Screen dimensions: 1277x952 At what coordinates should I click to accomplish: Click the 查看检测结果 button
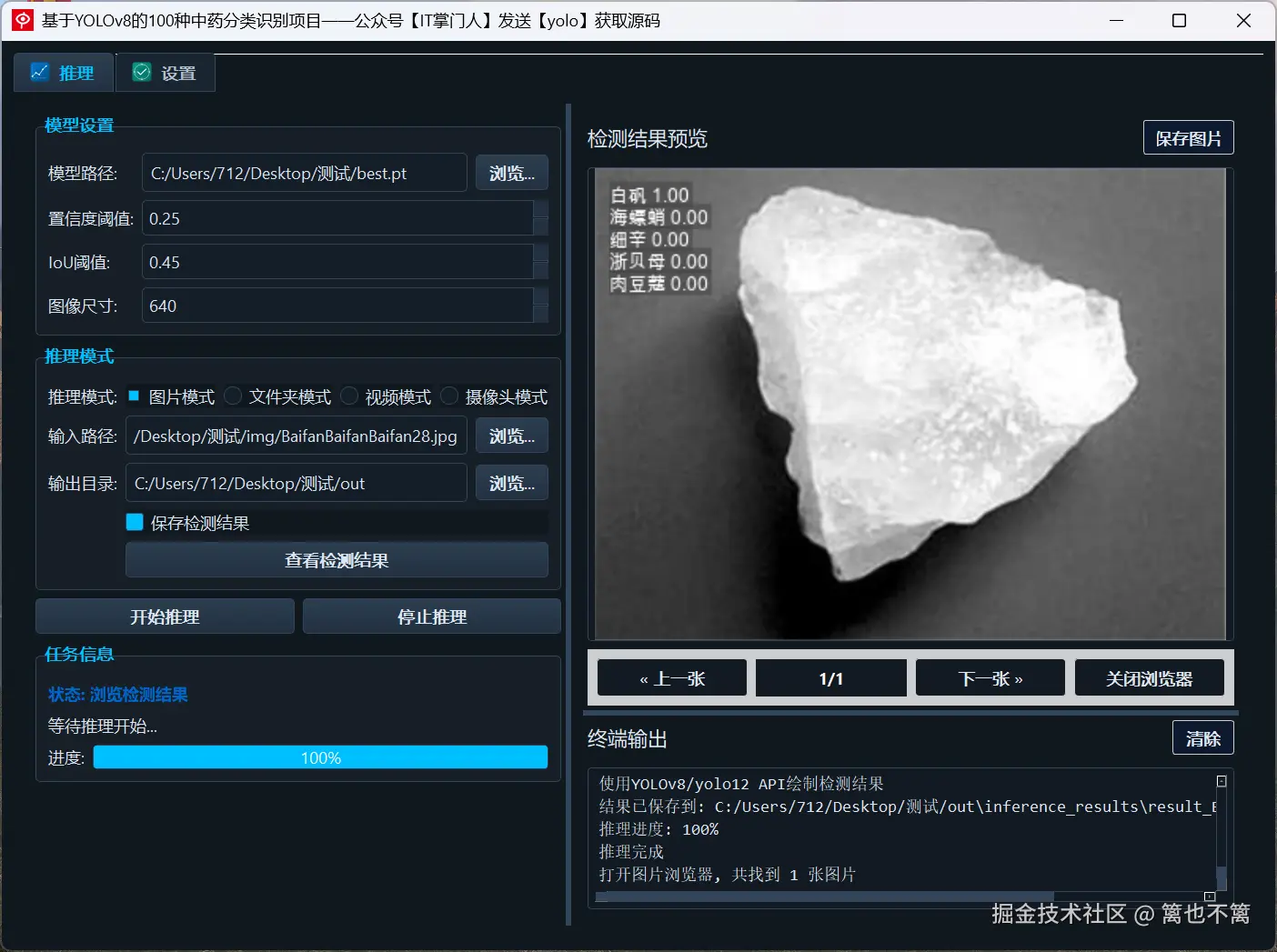pyautogui.click(x=336, y=560)
